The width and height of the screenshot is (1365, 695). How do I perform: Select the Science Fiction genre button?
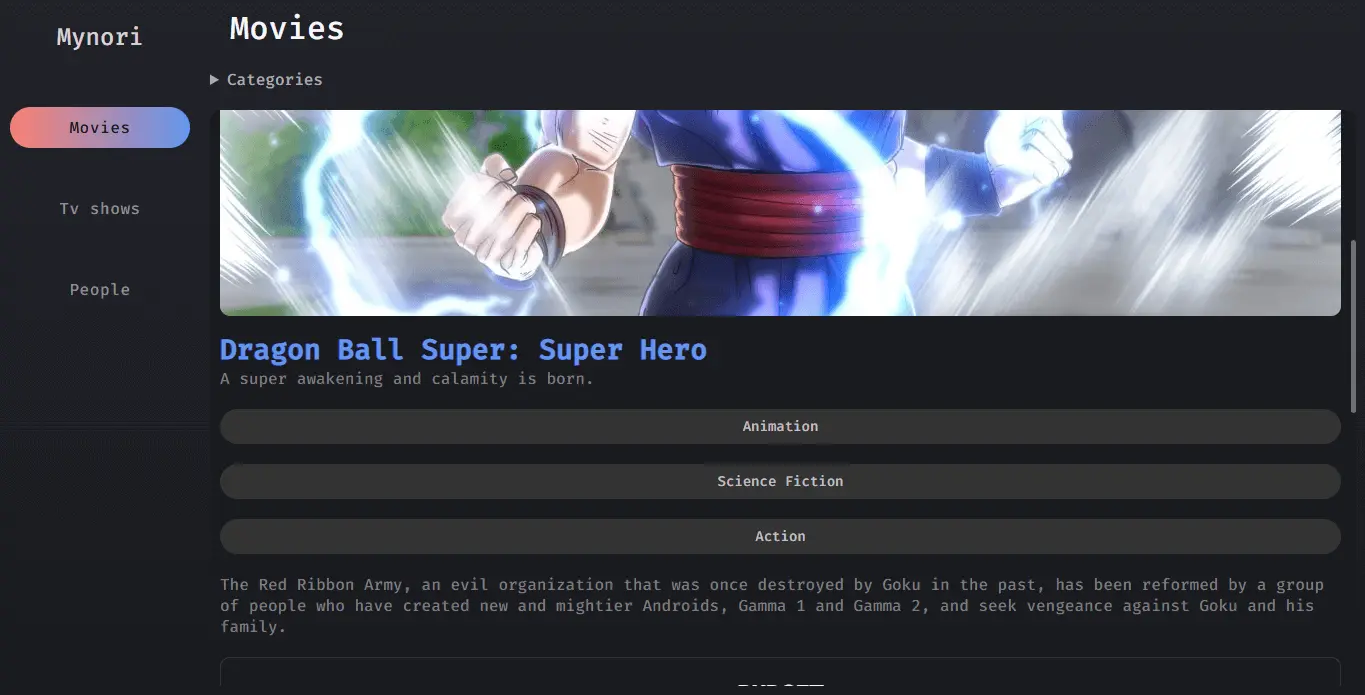click(x=780, y=481)
